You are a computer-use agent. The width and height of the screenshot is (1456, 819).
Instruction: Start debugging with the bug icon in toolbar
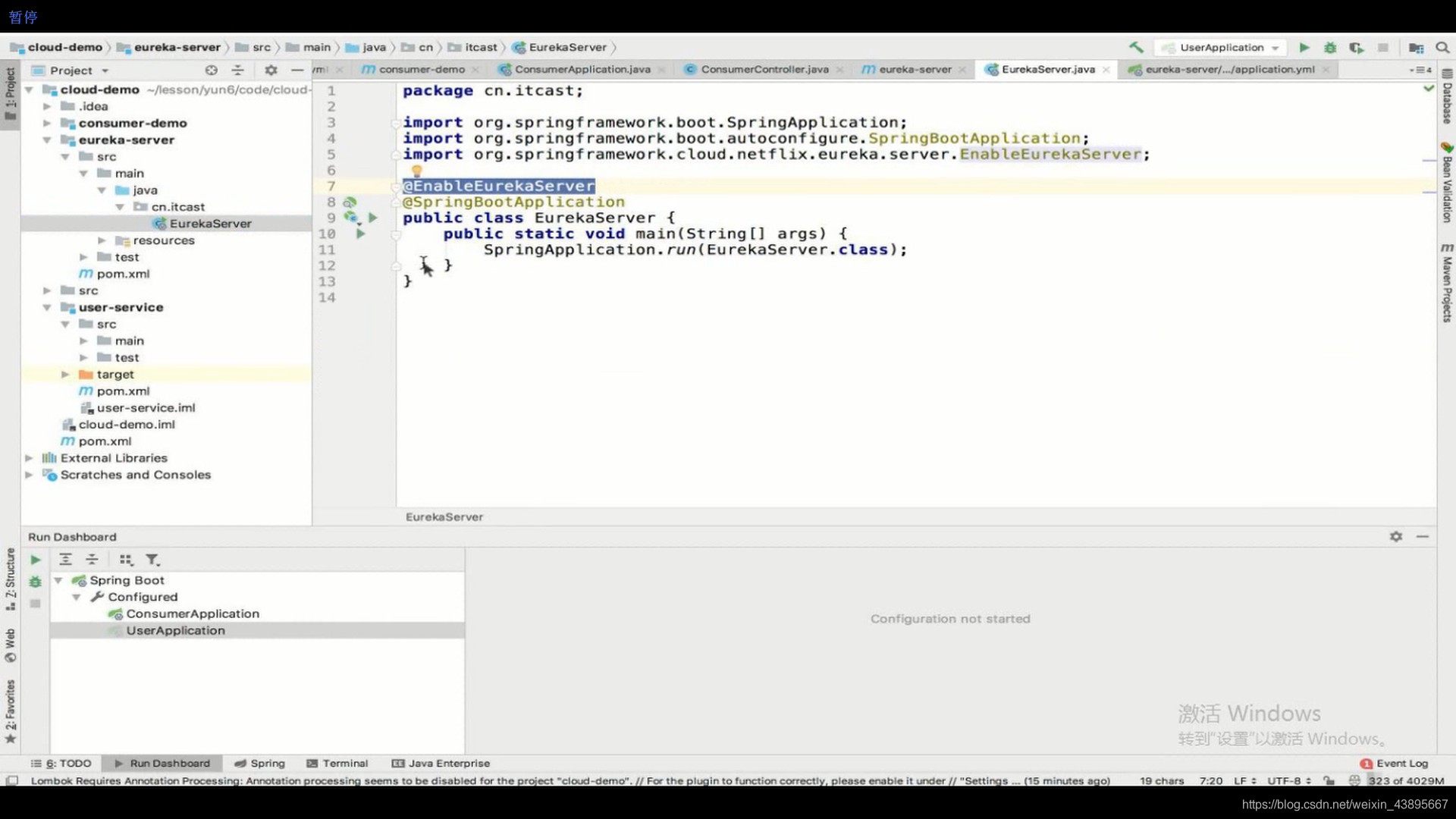point(1330,47)
